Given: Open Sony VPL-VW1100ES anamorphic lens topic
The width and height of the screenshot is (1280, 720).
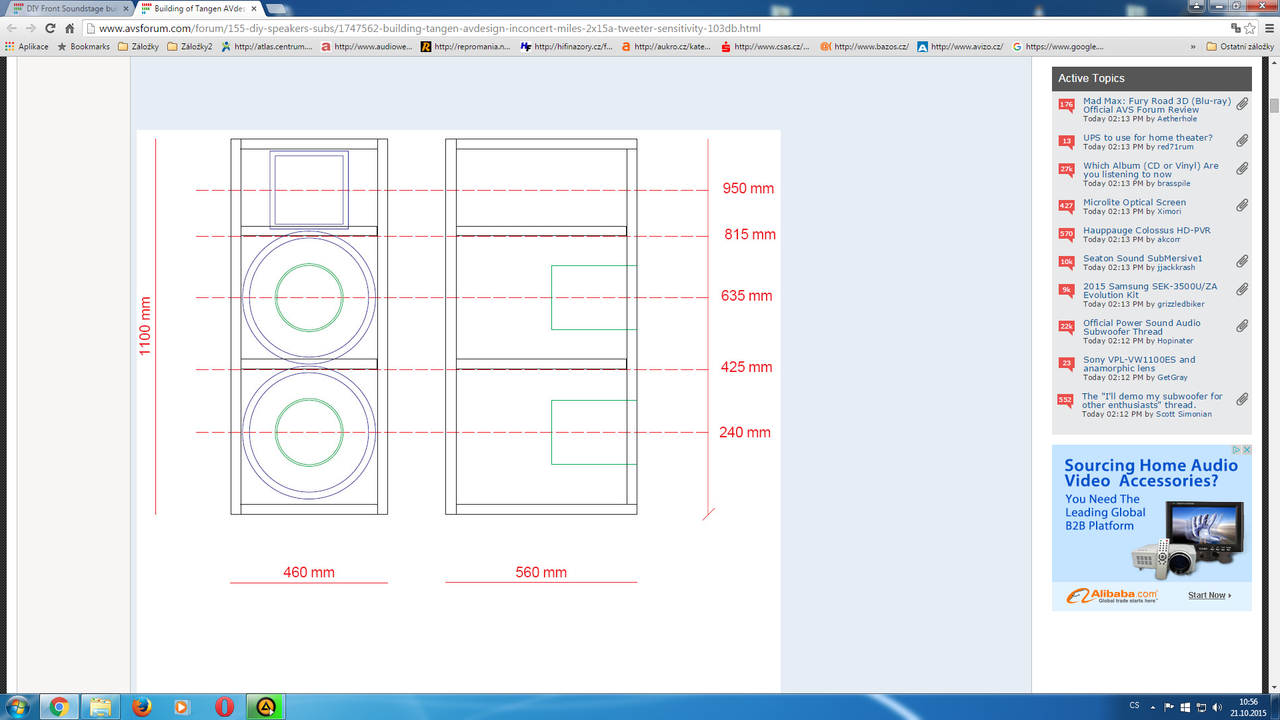Looking at the screenshot, I should pos(1139,364).
